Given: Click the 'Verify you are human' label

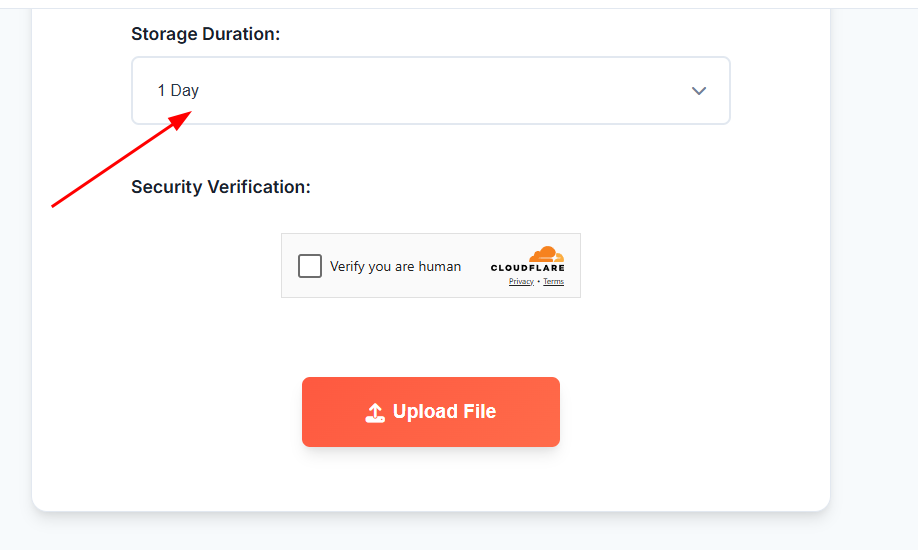Looking at the screenshot, I should pos(395,267).
